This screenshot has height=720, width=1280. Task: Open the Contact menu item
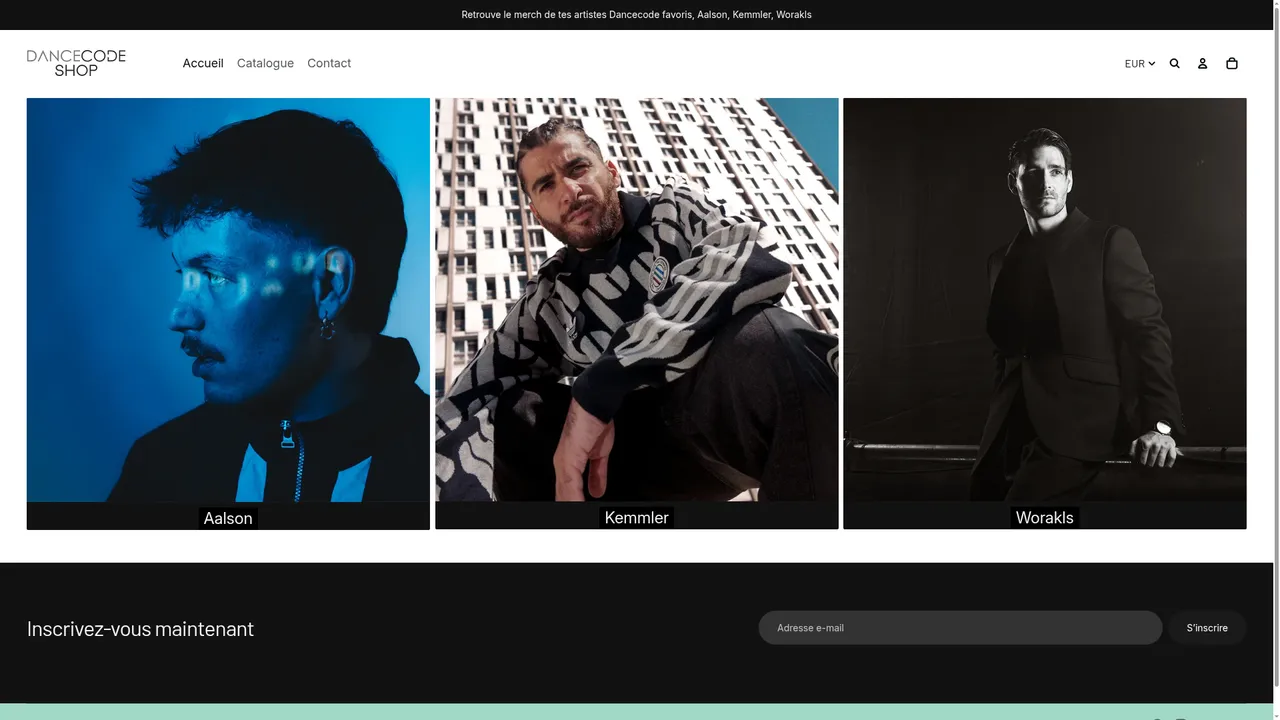329,63
